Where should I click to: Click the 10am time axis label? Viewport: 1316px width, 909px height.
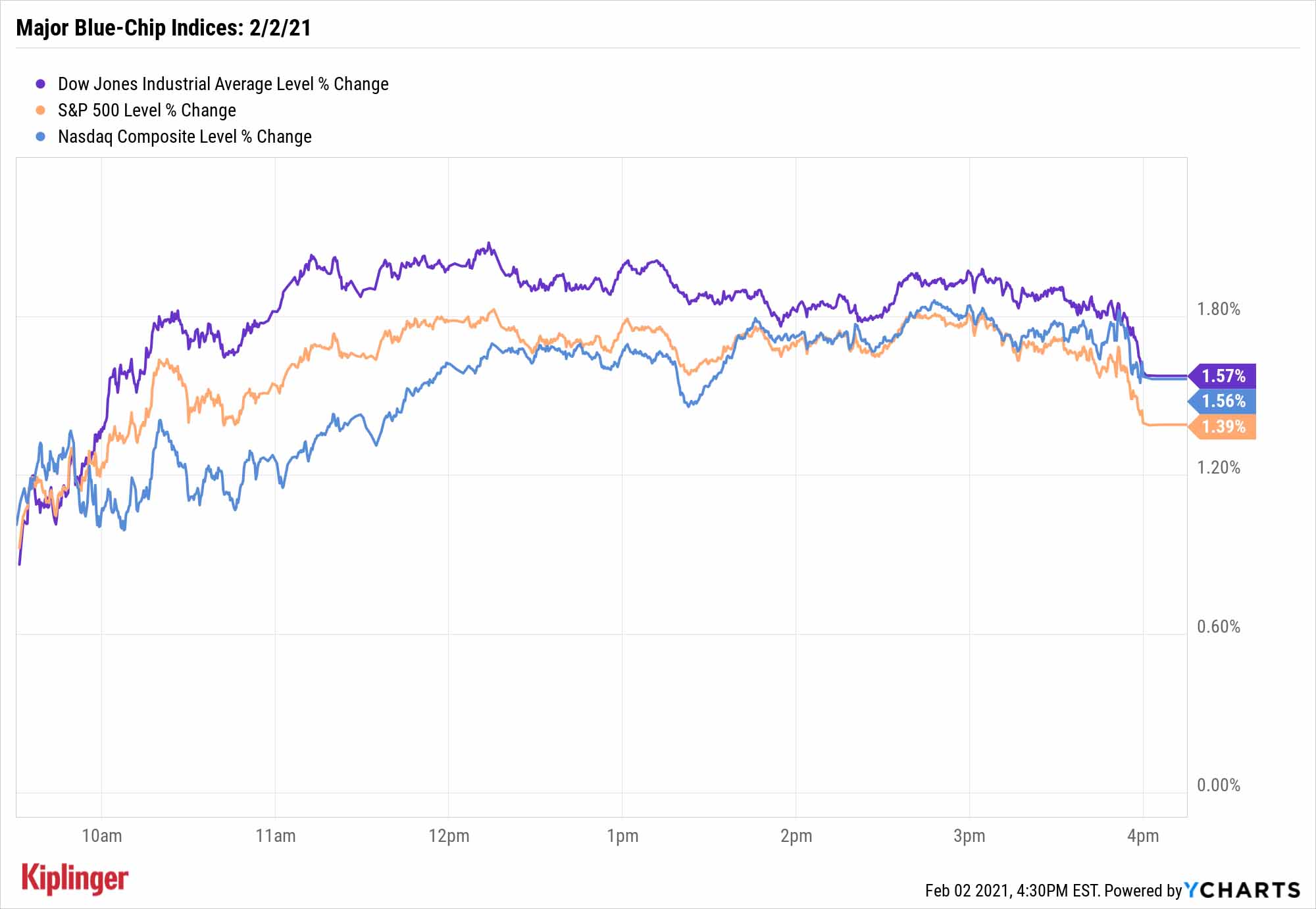click(x=101, y=836)
